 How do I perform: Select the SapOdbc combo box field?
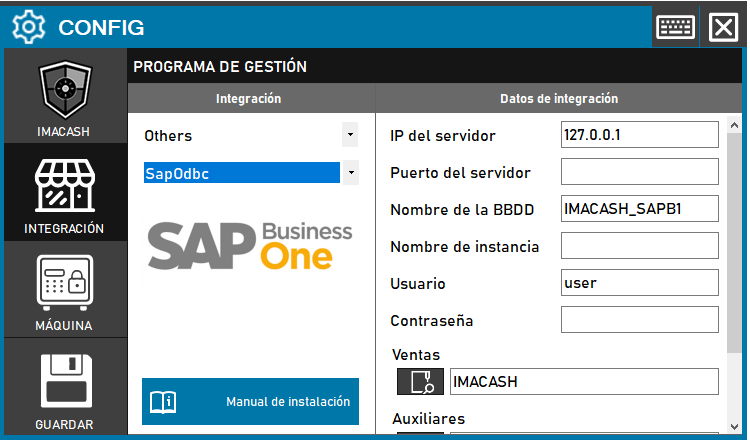241,173
